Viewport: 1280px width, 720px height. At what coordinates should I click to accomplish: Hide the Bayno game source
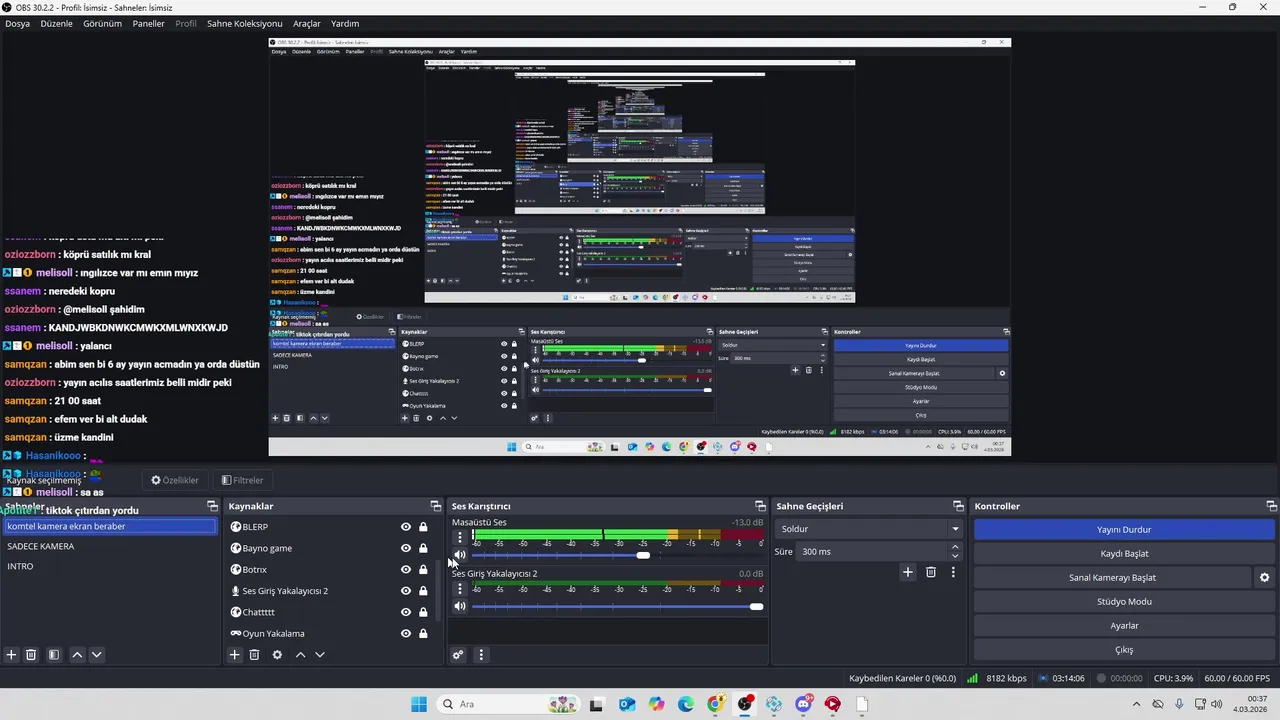(x=406, y=548)
